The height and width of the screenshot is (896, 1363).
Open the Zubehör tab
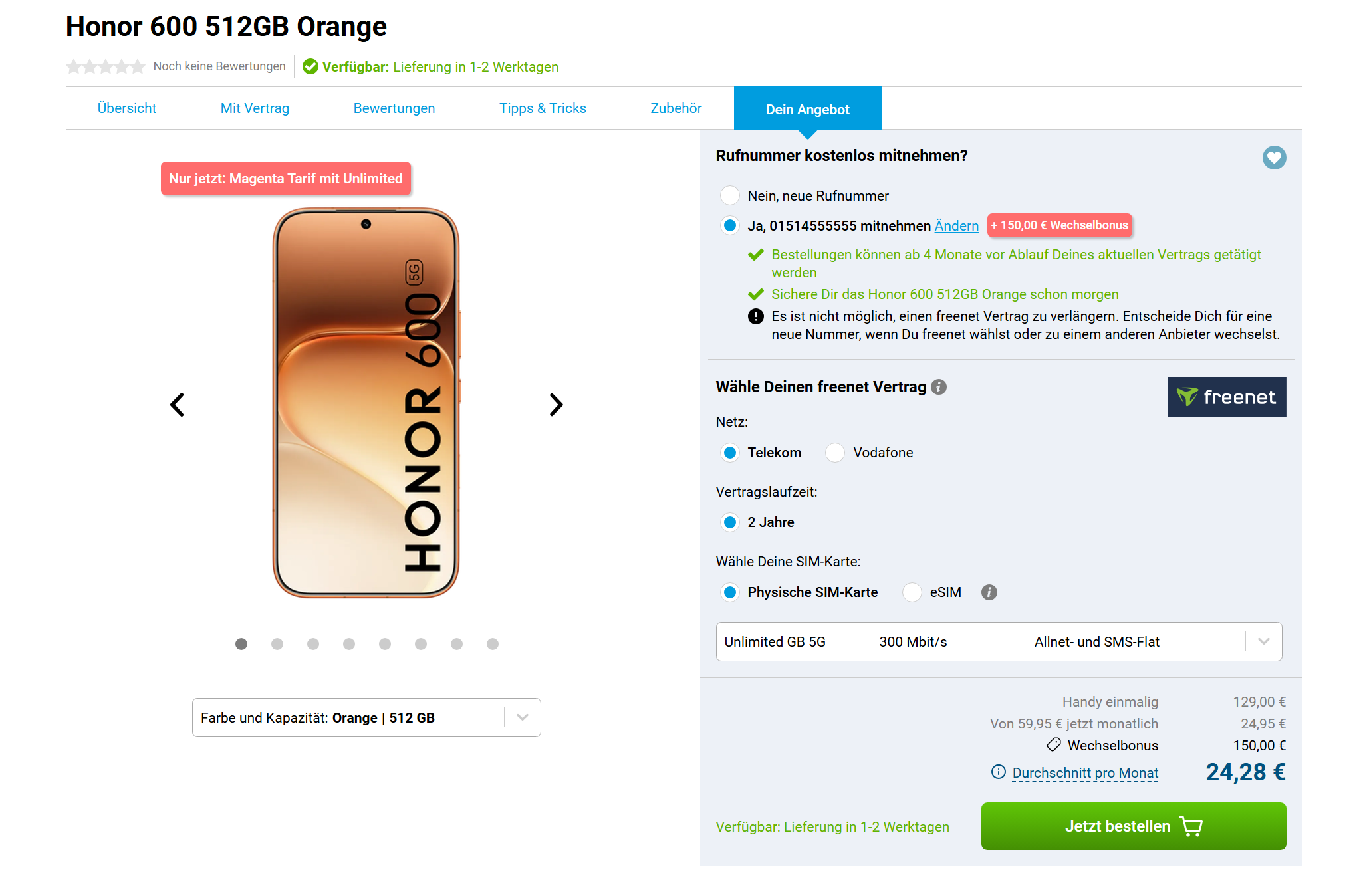[x=676, y=108]
